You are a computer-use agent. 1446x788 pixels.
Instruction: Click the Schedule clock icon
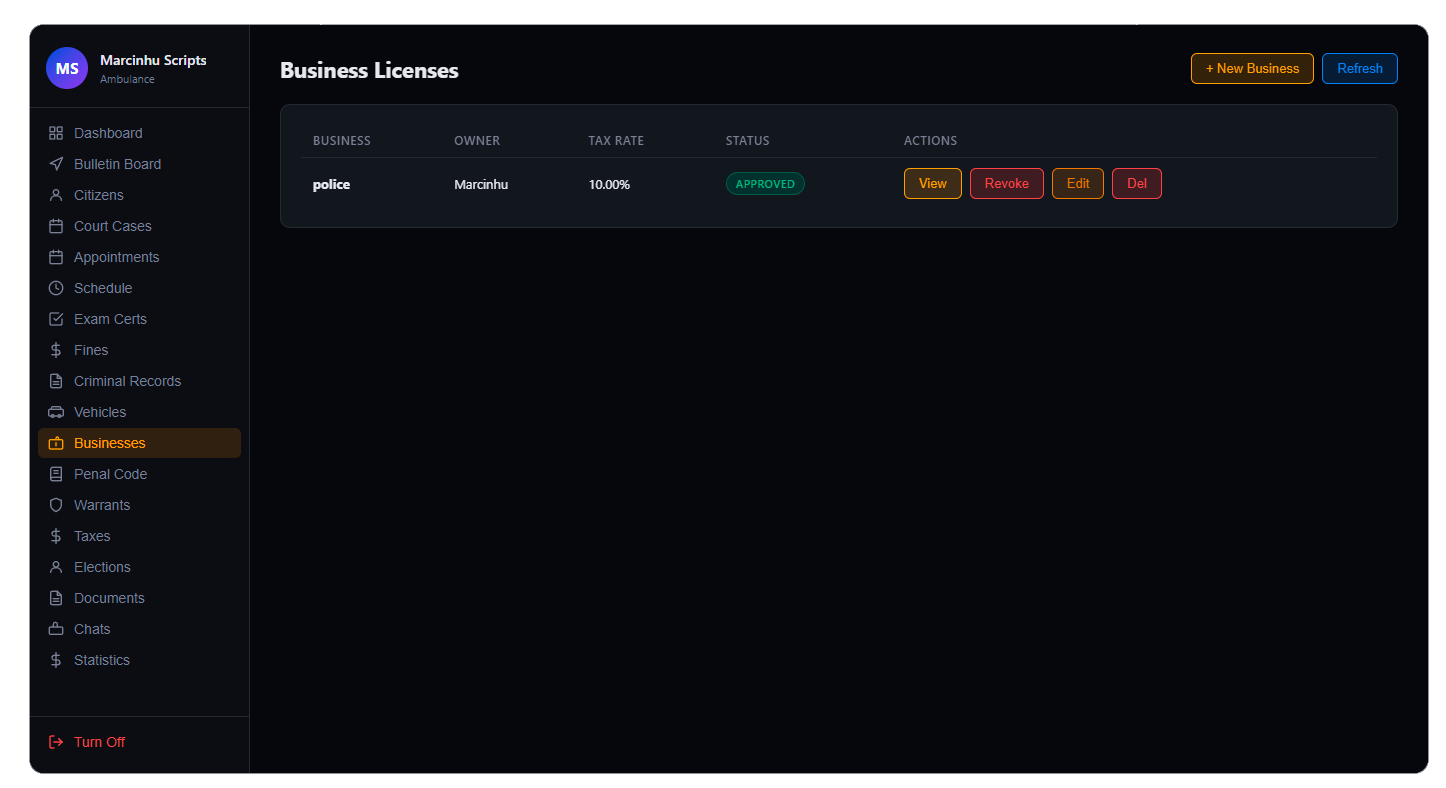coord(56,288)
